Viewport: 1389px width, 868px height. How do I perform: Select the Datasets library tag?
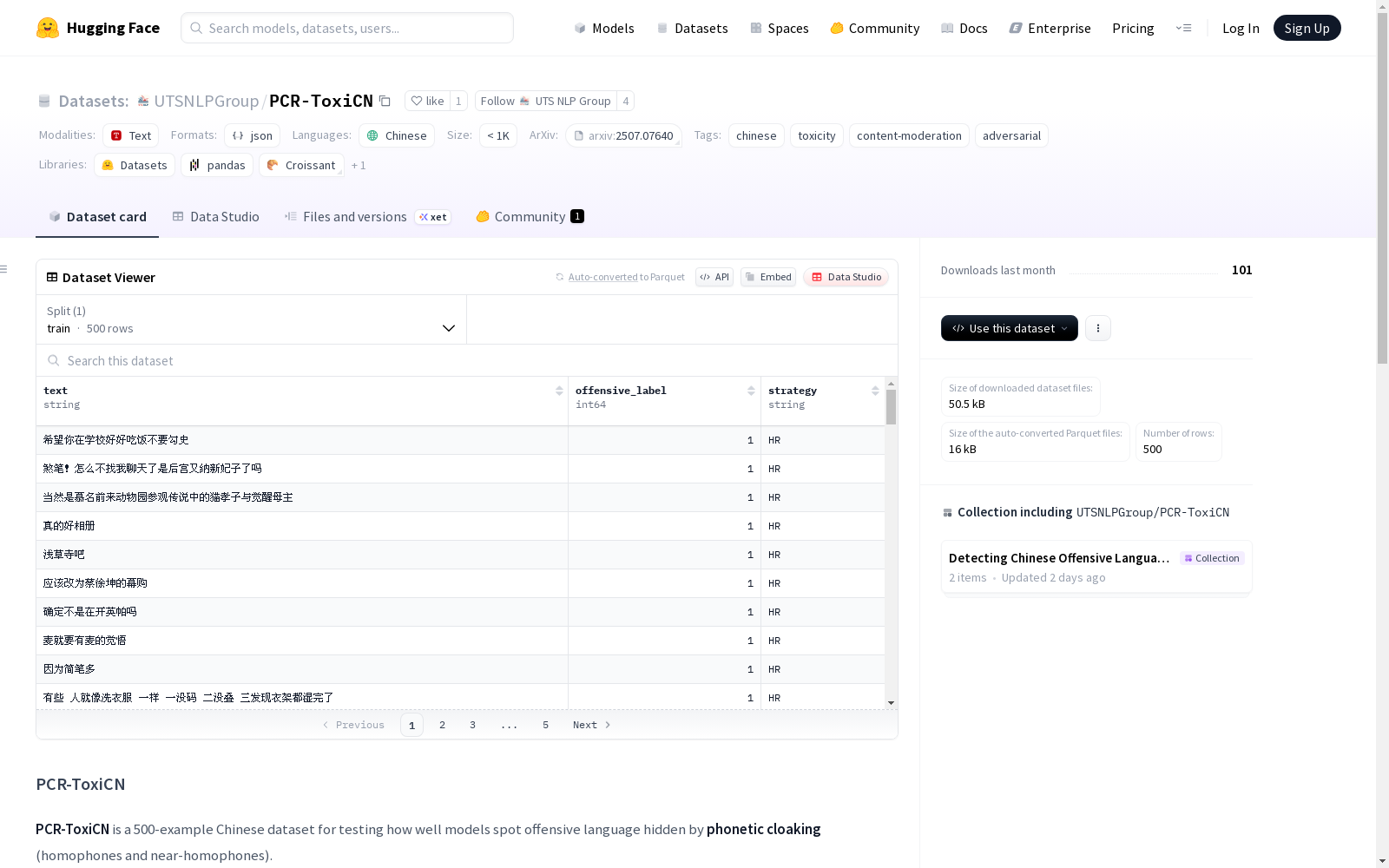coord(135,165)
